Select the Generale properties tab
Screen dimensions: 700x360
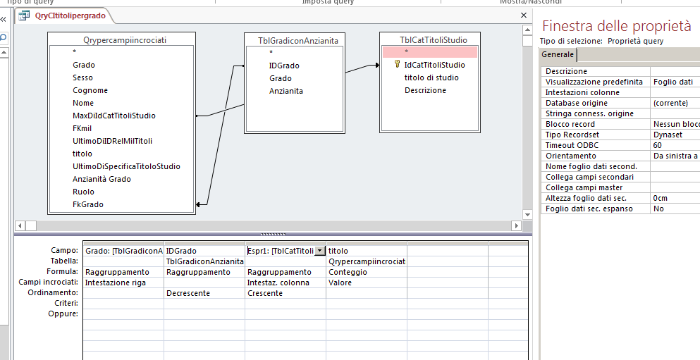[558, 54]
